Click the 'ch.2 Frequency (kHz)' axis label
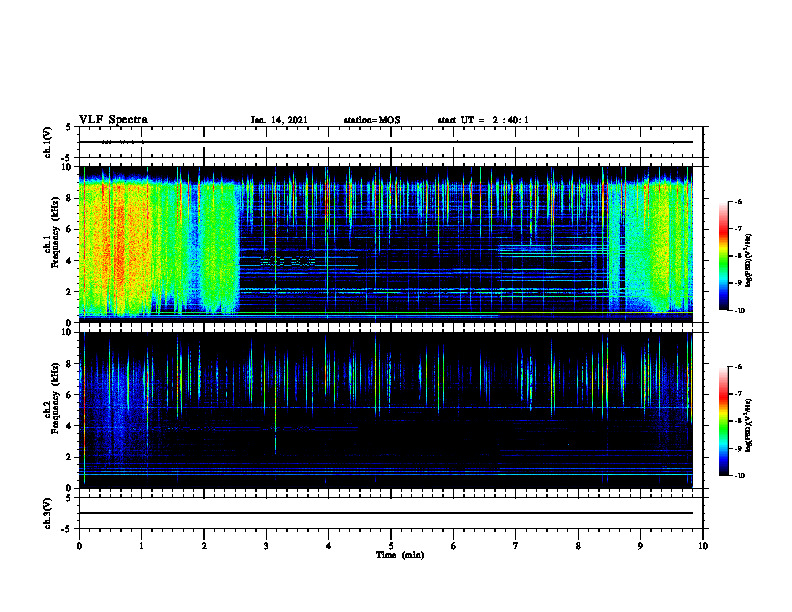This screenshot has width=792, height=612. point(52,398)
